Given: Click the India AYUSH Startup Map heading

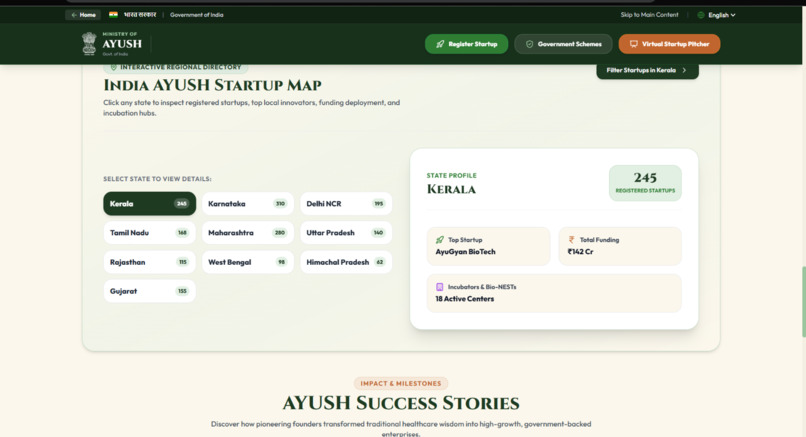Looking at the screenshot, I should 212,85.
